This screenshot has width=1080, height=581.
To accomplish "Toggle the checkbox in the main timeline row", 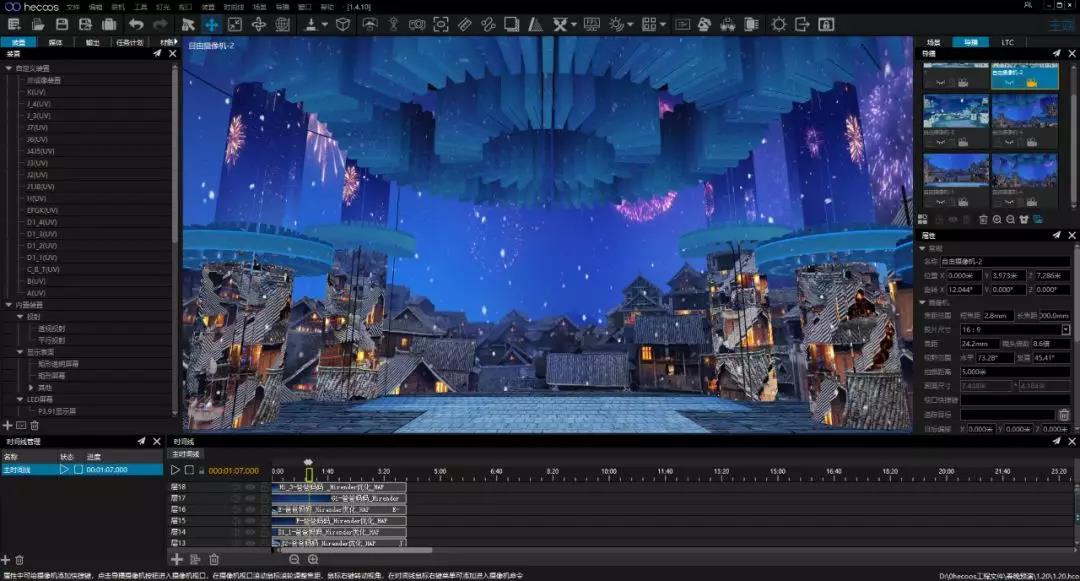I will (78, 469).
